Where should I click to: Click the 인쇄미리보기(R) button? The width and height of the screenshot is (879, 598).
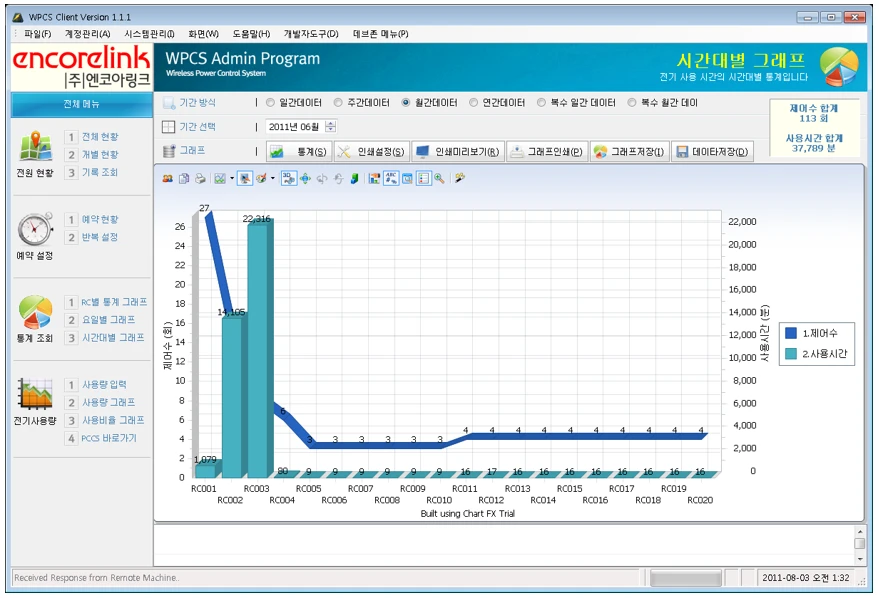[x=458, y=151]
